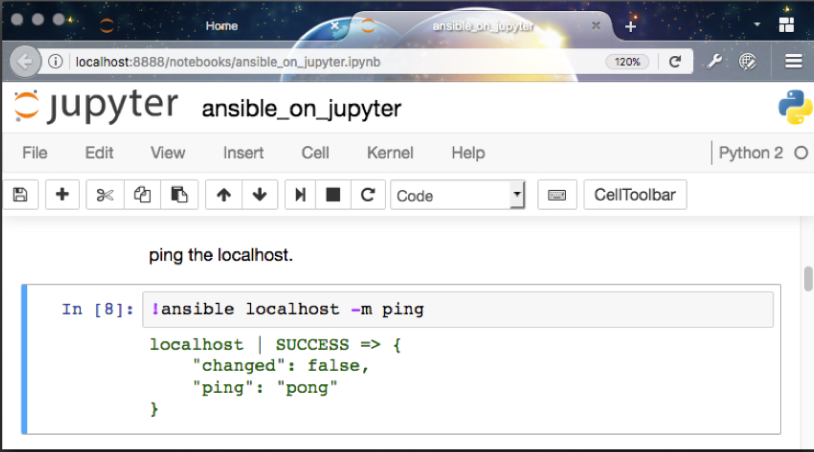Open the Help menu
This screenshot has width=814, height=452.
468,153
